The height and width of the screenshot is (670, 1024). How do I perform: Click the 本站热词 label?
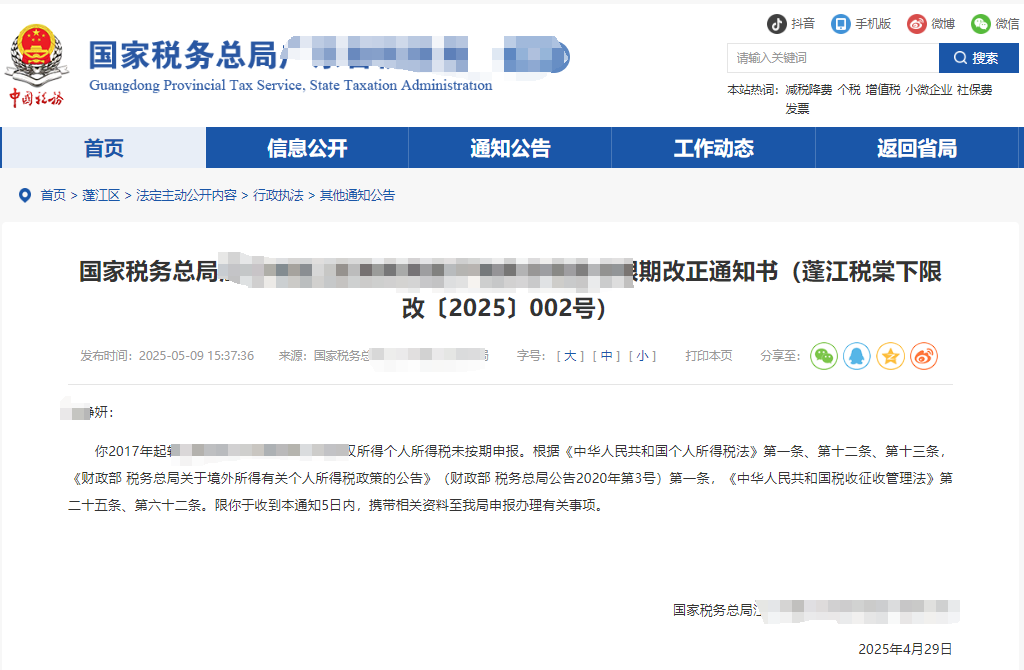coord(752,89)
